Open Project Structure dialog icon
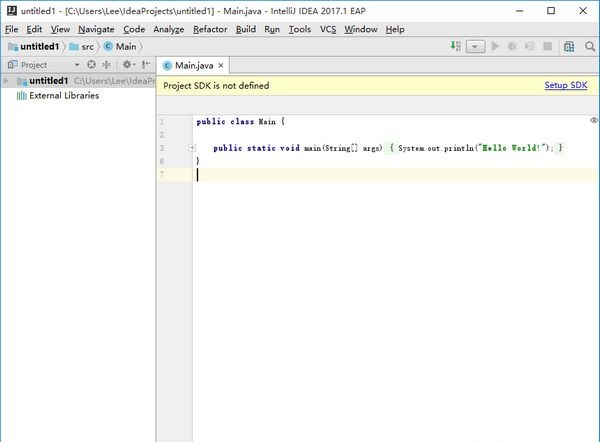Image resolution: width=600 pixels, height=442 pixels. 569,47
